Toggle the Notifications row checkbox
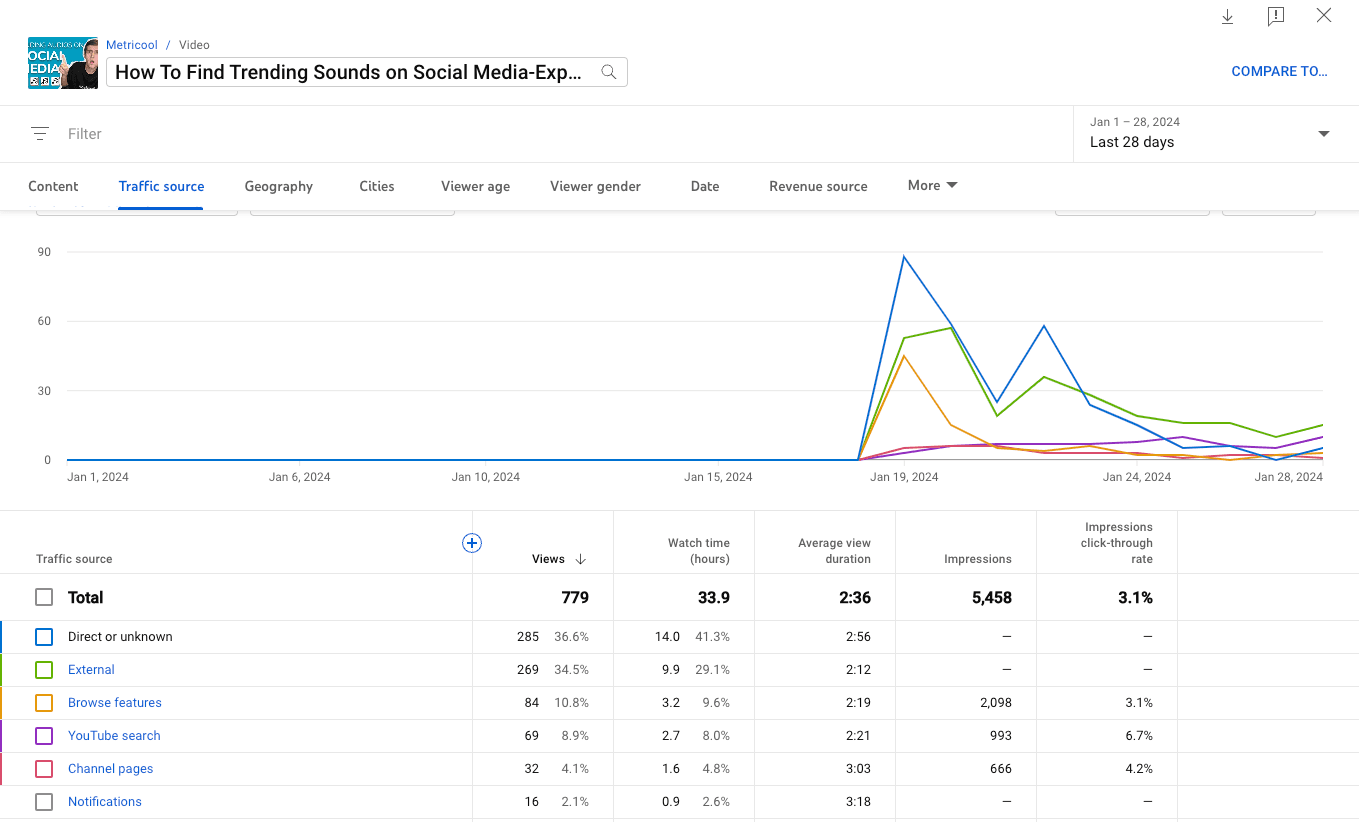 pos(44,801)
